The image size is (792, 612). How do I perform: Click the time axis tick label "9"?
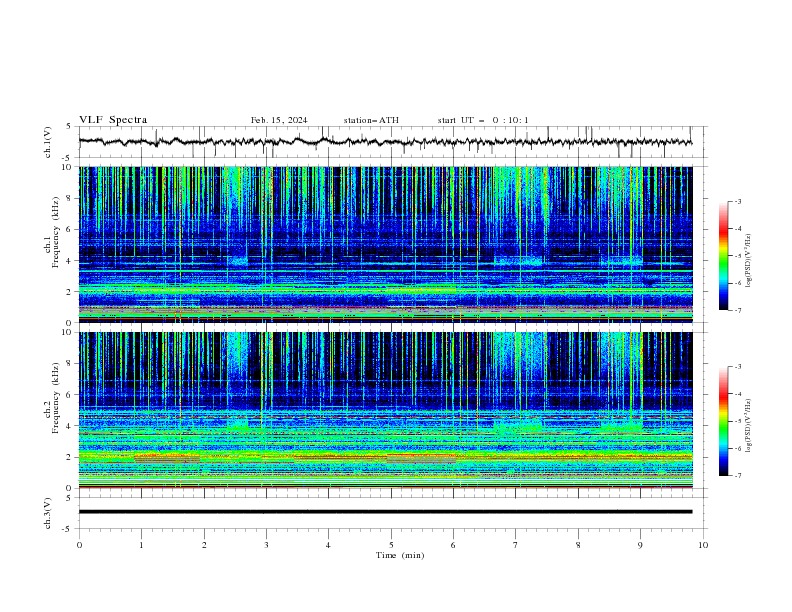[640, 545]
